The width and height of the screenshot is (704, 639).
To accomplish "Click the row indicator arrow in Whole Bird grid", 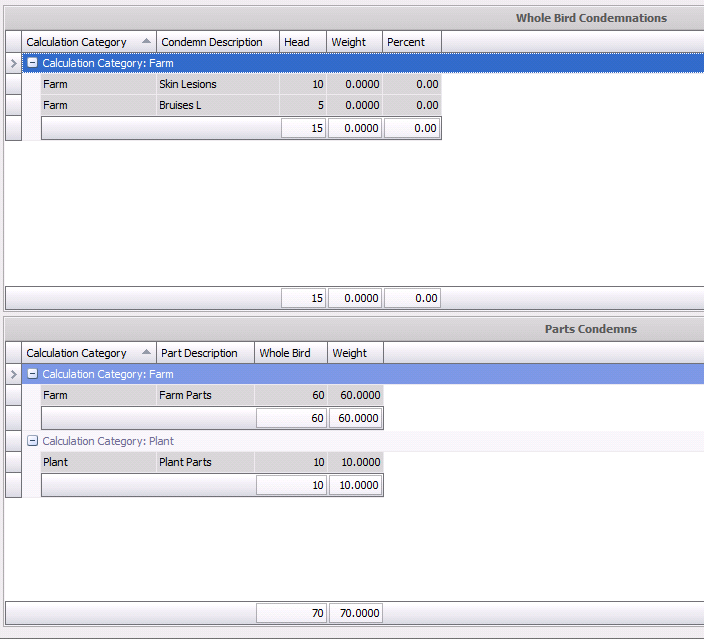I will pyautogui.click(x=13, y=64).
